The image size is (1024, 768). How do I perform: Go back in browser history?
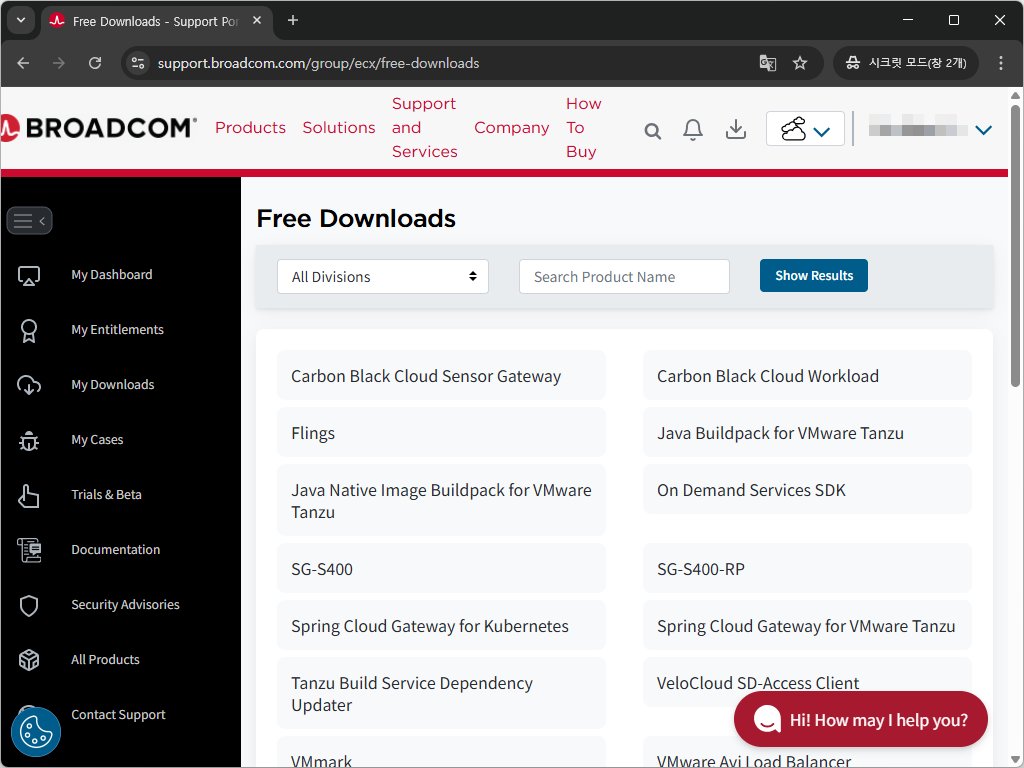pyautogui.click(x=24, y=63)
